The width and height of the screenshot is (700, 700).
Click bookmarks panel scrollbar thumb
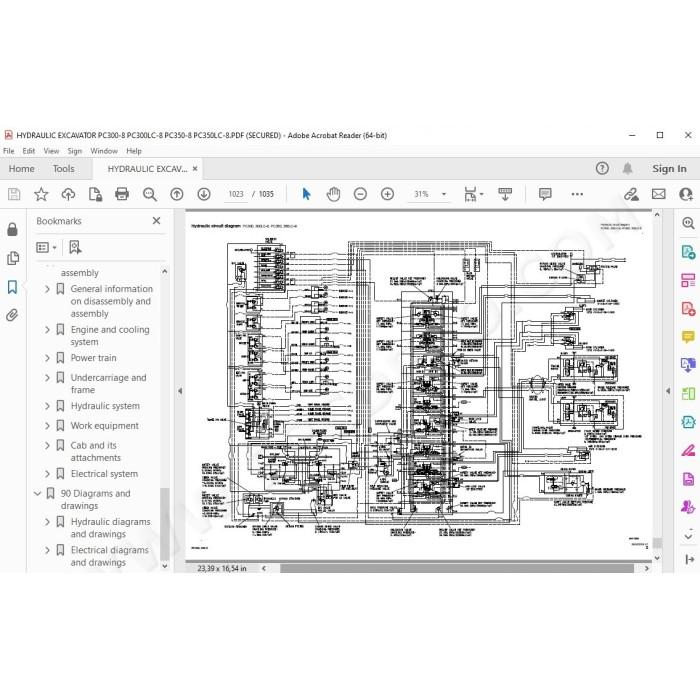[165, 523]
